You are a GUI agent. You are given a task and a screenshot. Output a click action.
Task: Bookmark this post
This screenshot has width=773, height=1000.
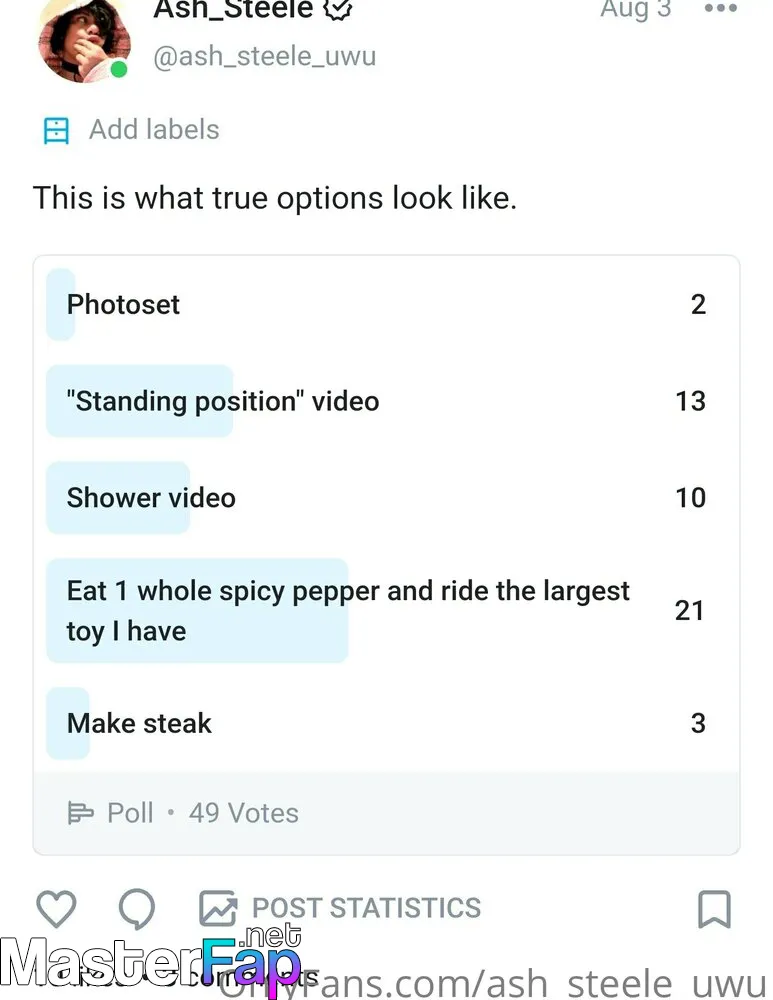[714, 909]
